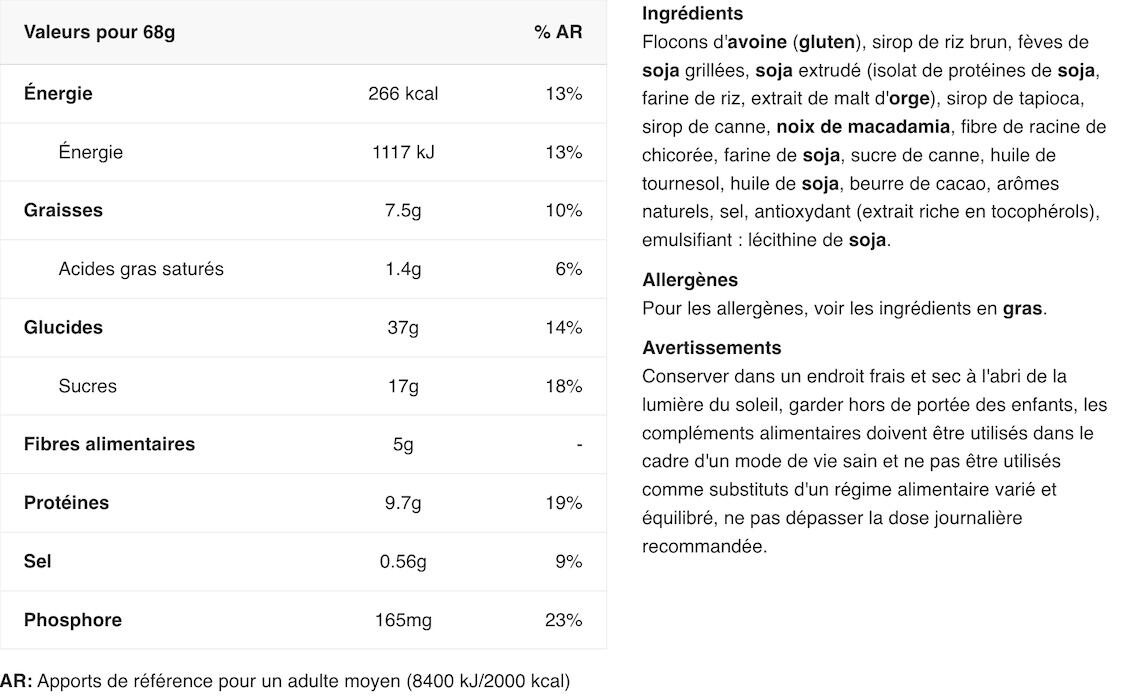Select the Phosphore 165mg value
The height and width of the screenshot is (700, 1132).
coord(403,620)
